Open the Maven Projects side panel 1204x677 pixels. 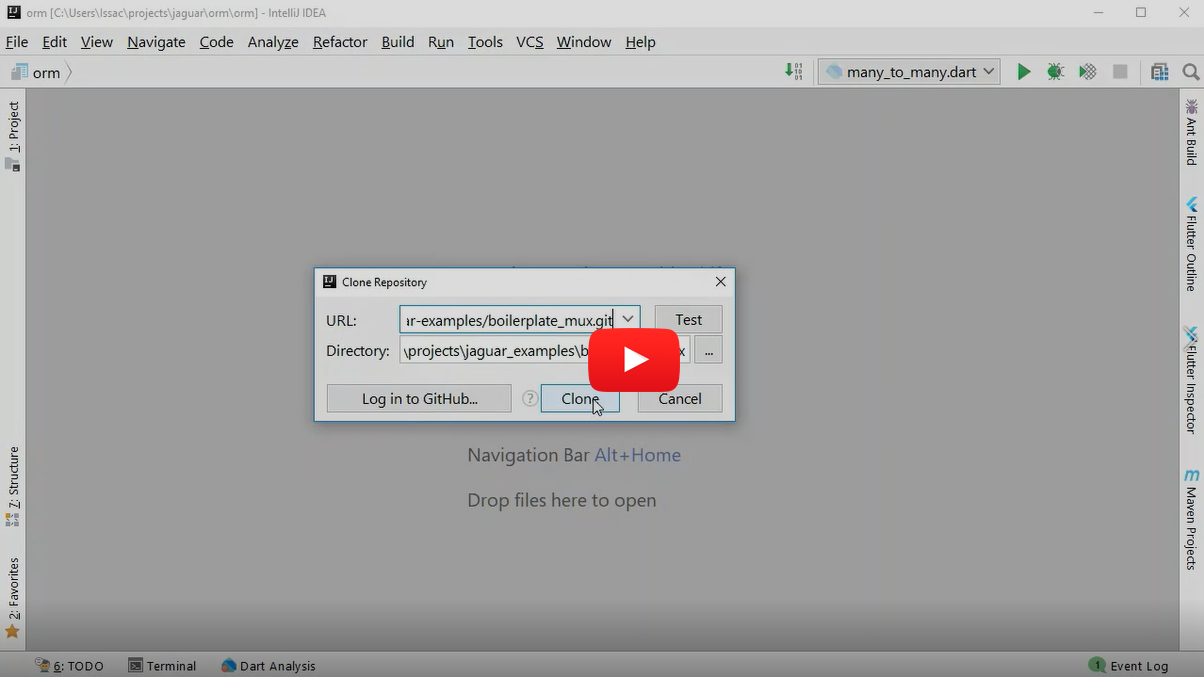pyautogui.click(x=1191, y=520)
